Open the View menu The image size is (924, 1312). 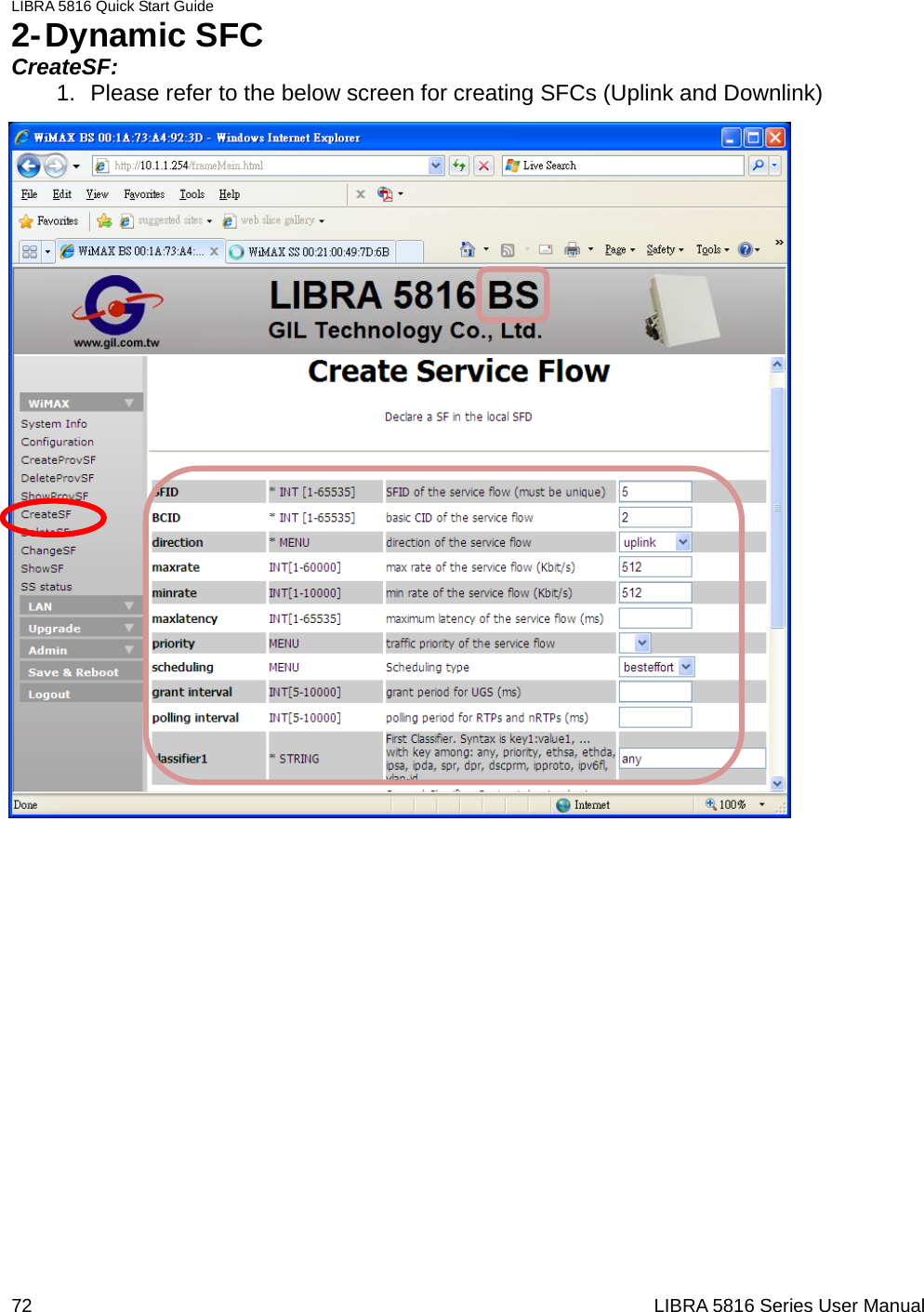97,194
